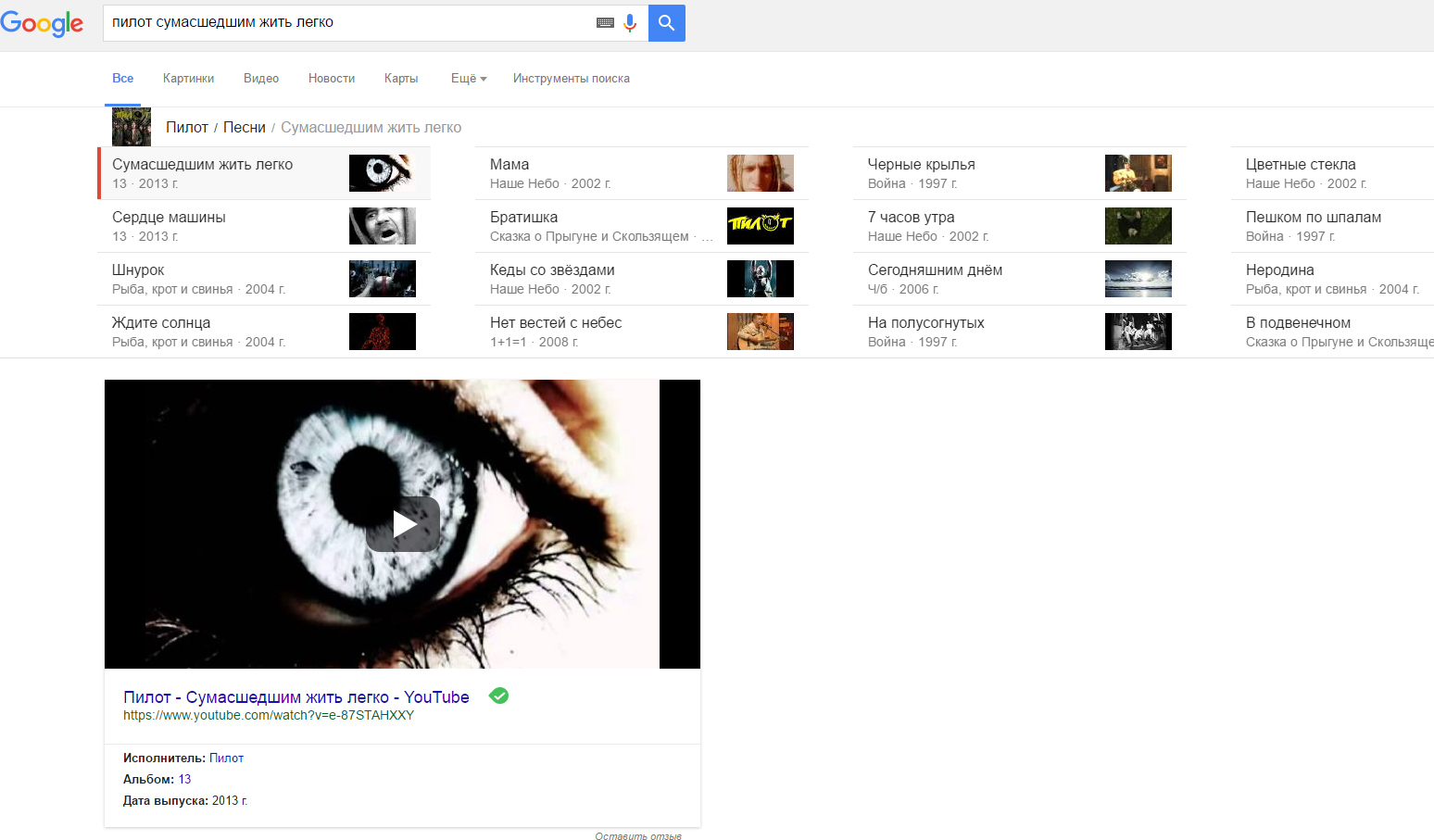Click Пилот logo thumbnail beside Братишка
Image resolution: width=1434 pixels, height=840 pixels.
click(x=761, y=226)
